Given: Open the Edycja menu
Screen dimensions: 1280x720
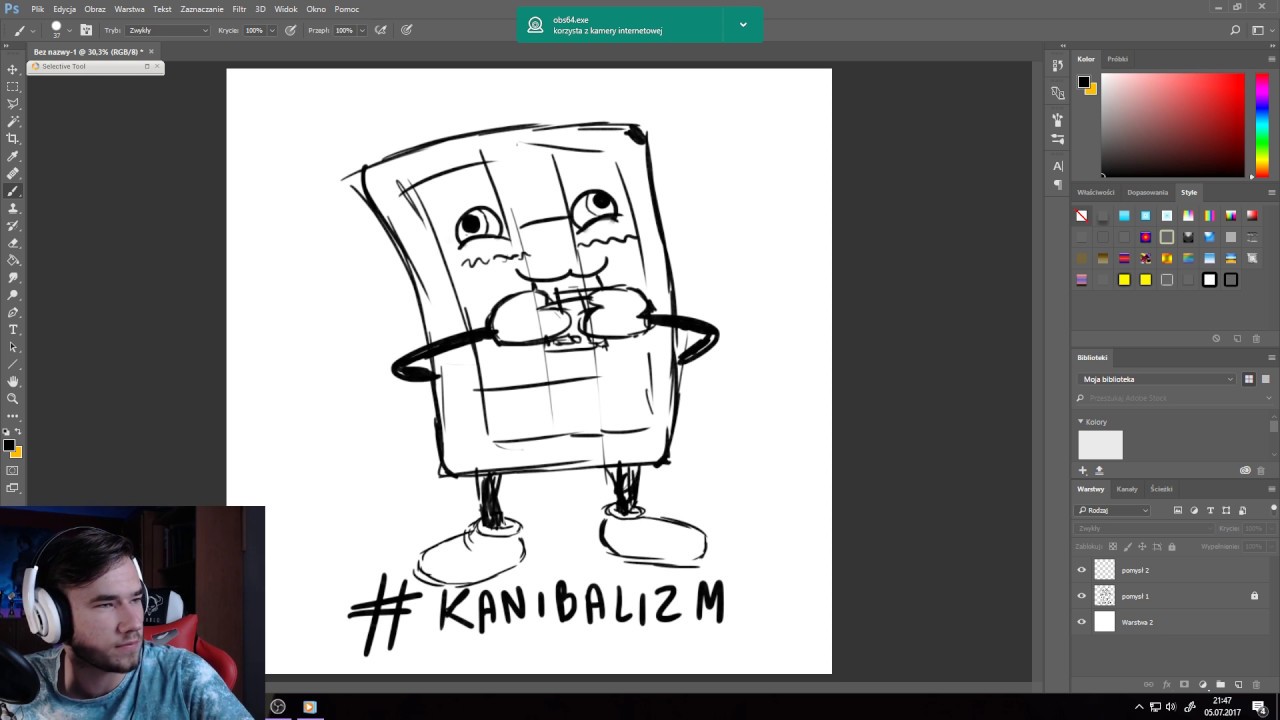Looking at the screenshot, I should (65, 9).
